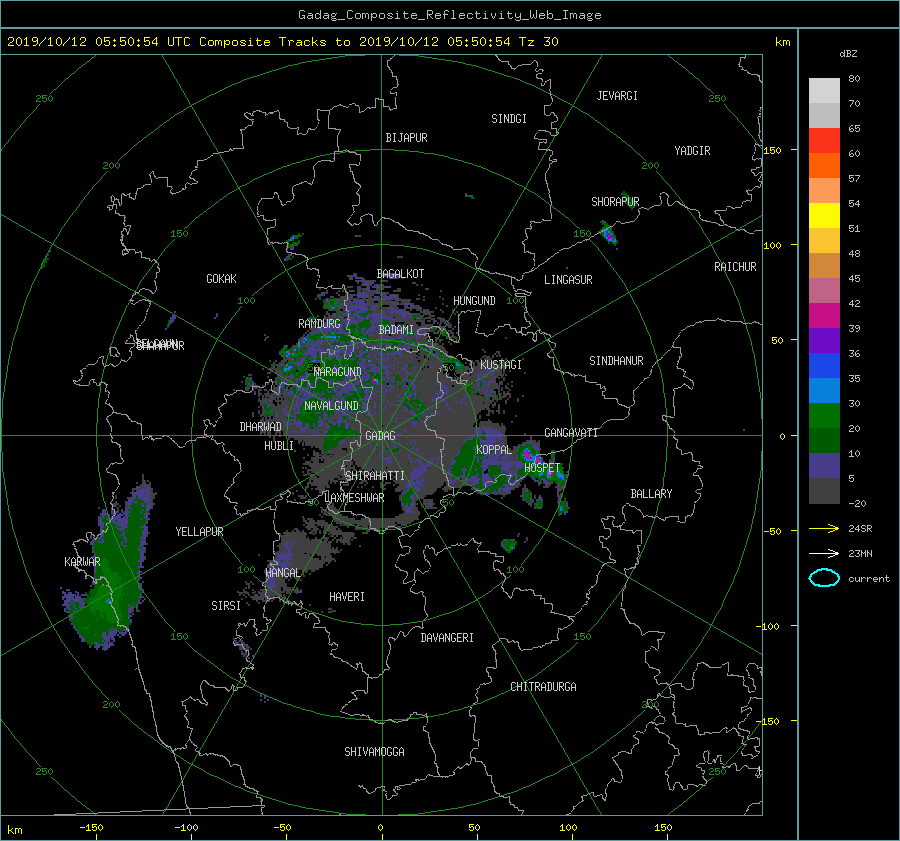Pick the light gray 80 dBZ swatch

[824, 91]
